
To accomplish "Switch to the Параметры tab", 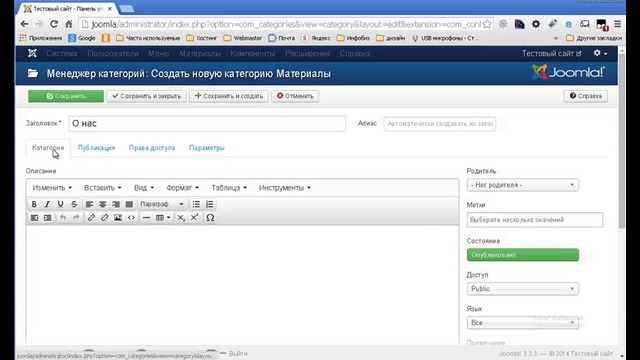I will coord(207,148).
